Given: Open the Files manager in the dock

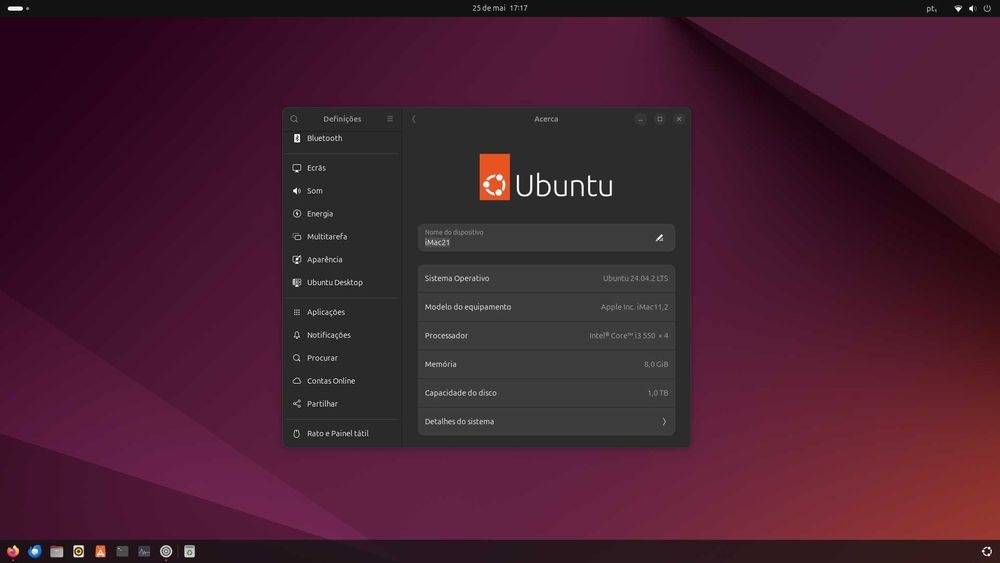Looking at the screenshot, I should [x=57, y=552].
